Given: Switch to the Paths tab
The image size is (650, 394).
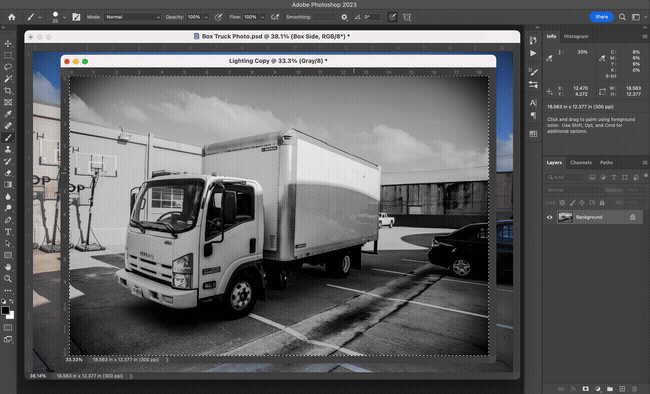Looking at the screenshot, I should pyautogui.click(x=606, y=163).
